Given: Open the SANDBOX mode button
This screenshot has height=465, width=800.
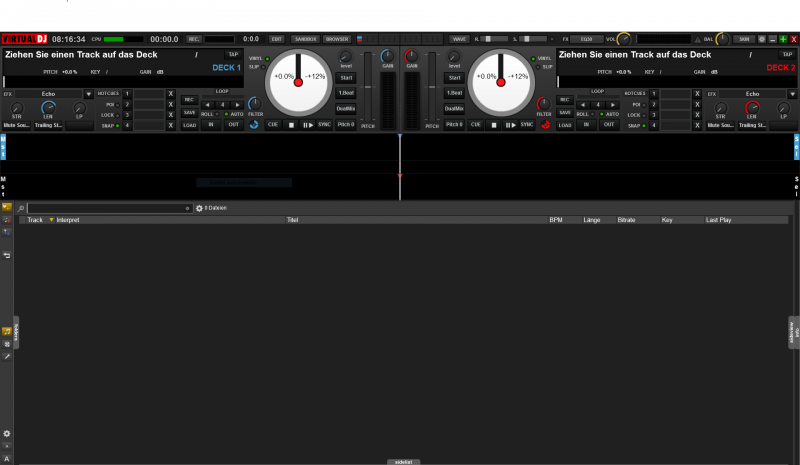Looking at the screenshot, I should pos(306,39).
